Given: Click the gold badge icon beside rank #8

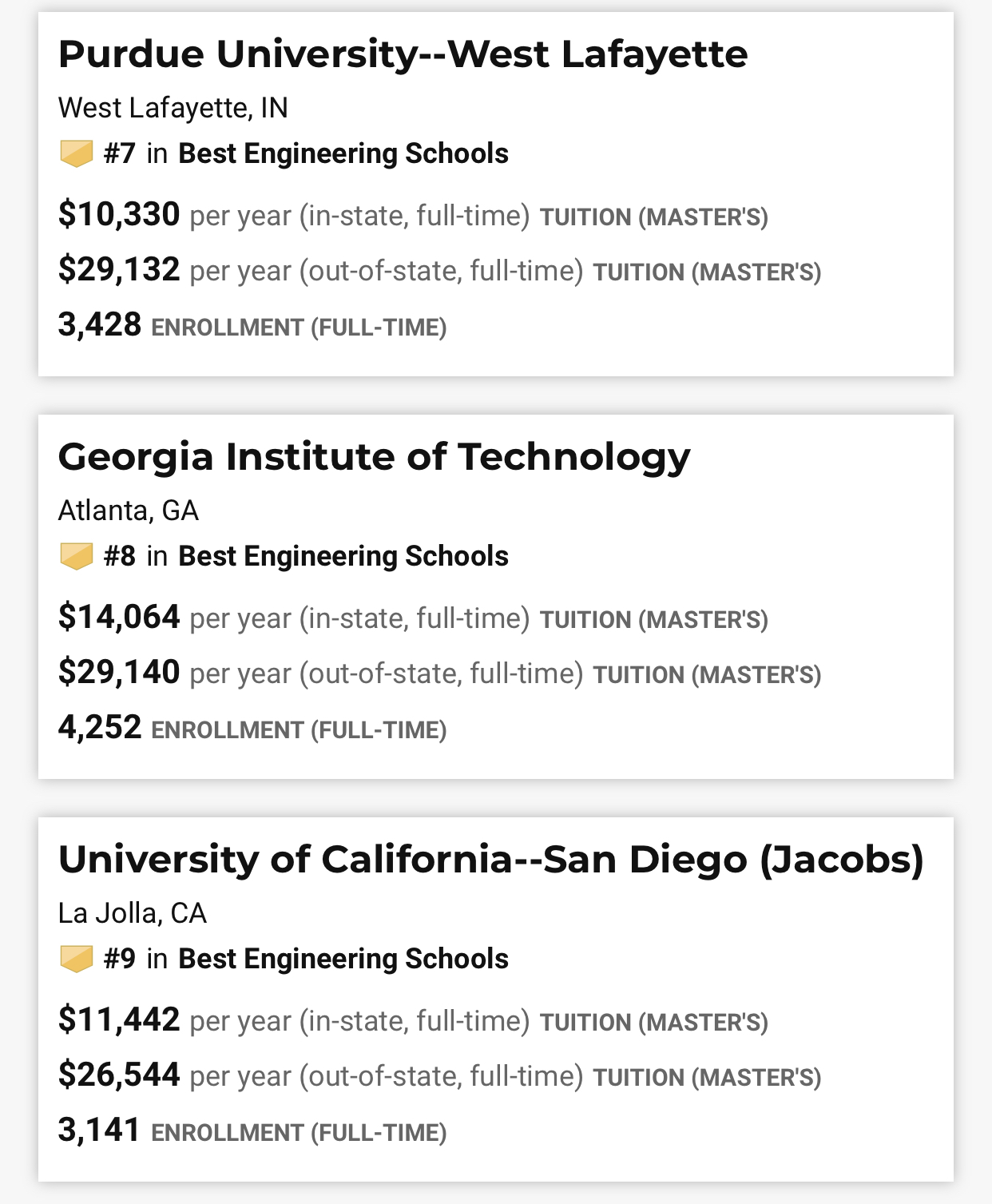Looking at the screenshot, I should pos(77,556).
